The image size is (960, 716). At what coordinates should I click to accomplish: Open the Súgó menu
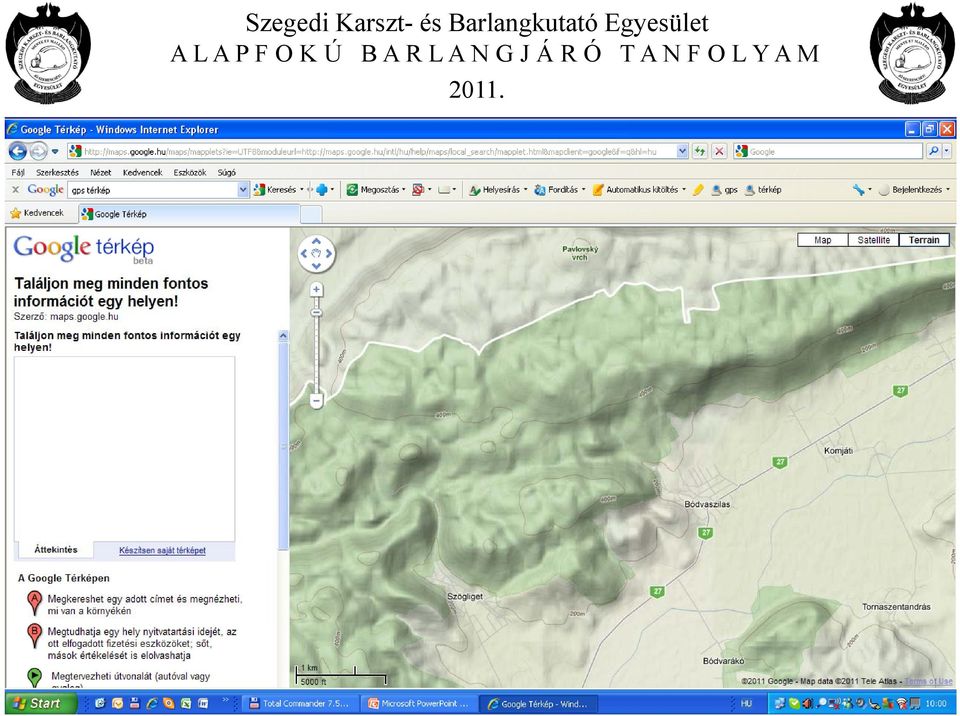point(227,173)
